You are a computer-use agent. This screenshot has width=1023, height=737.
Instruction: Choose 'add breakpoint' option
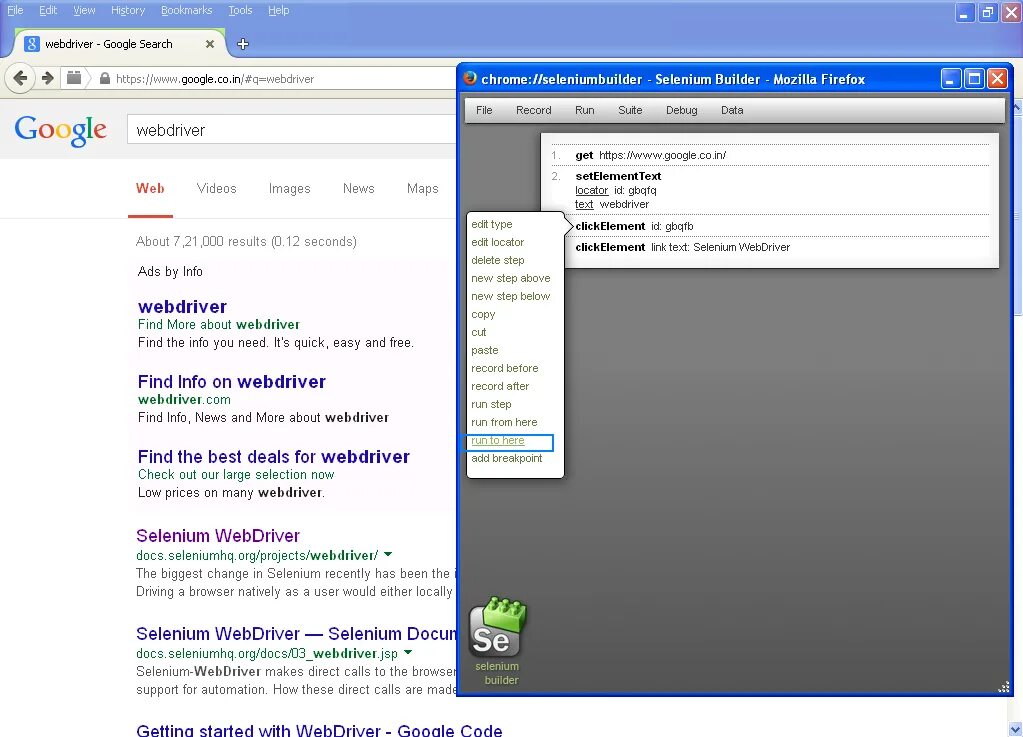[x=507, y=459]
